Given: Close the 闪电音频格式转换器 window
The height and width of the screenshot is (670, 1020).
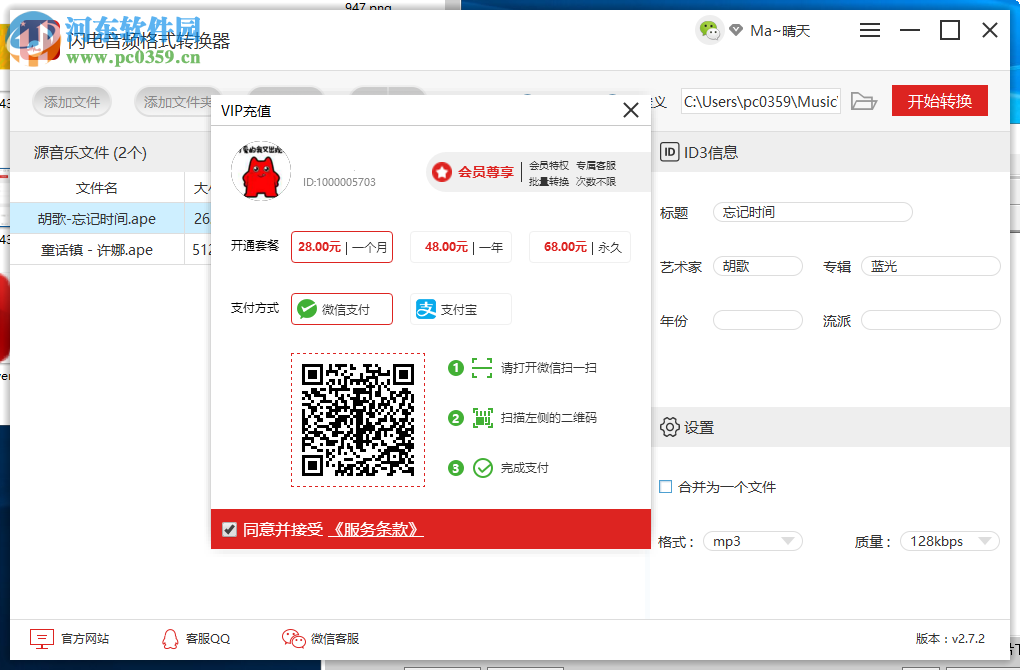Looking at the screenshot, I should pos(990,30).
